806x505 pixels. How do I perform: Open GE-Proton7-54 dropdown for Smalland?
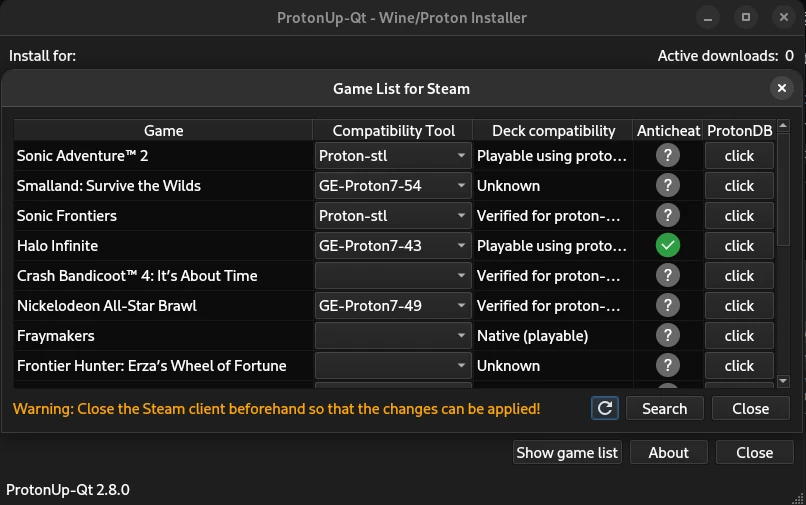pos(393,186)
